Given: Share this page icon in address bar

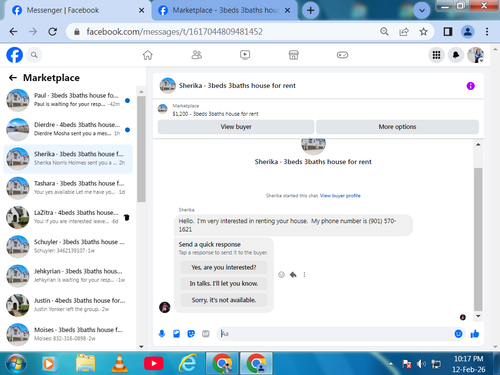Looking at the screenshot, I should click(404, 32).
